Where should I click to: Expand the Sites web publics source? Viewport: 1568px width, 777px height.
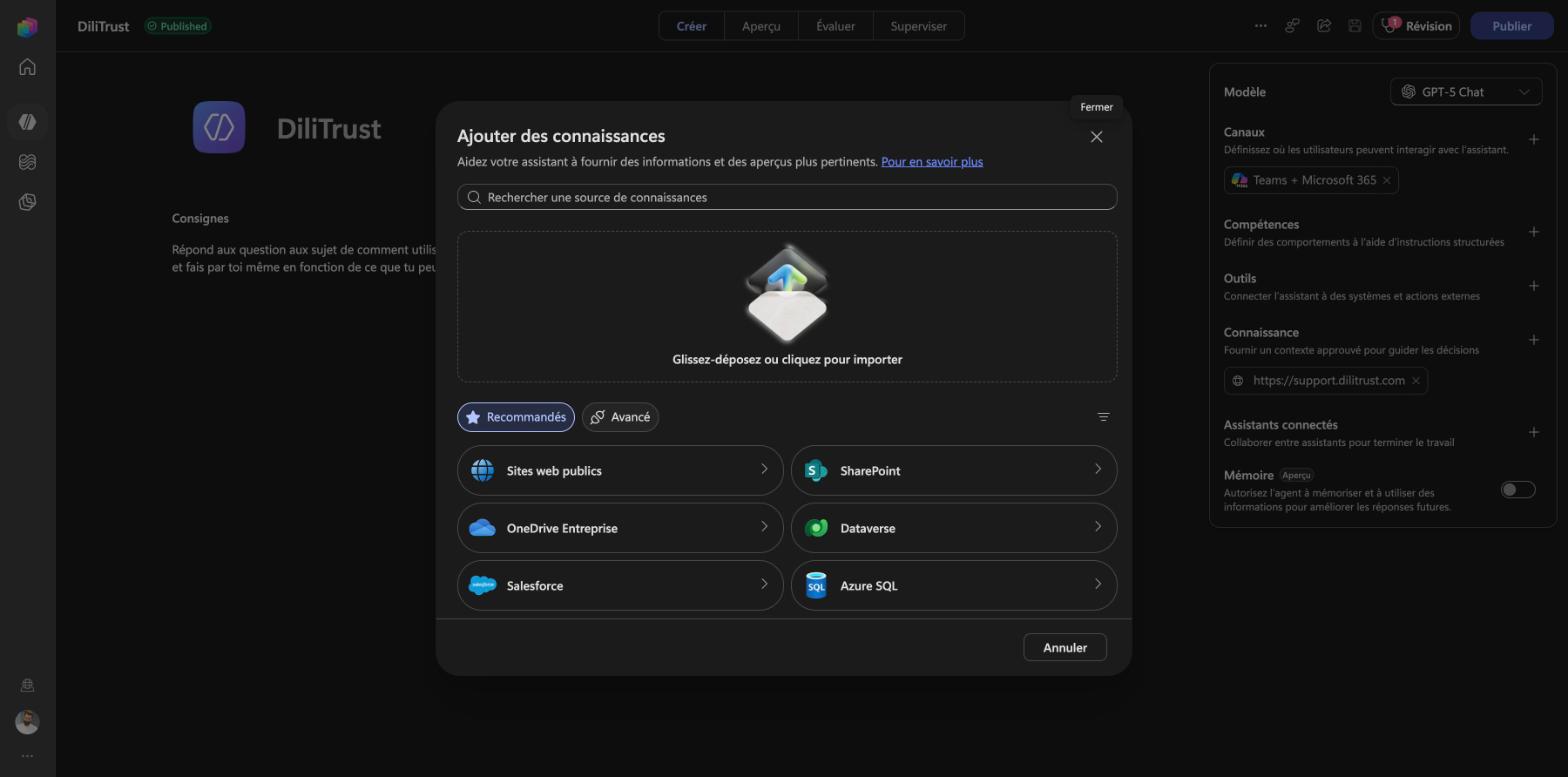620,471
